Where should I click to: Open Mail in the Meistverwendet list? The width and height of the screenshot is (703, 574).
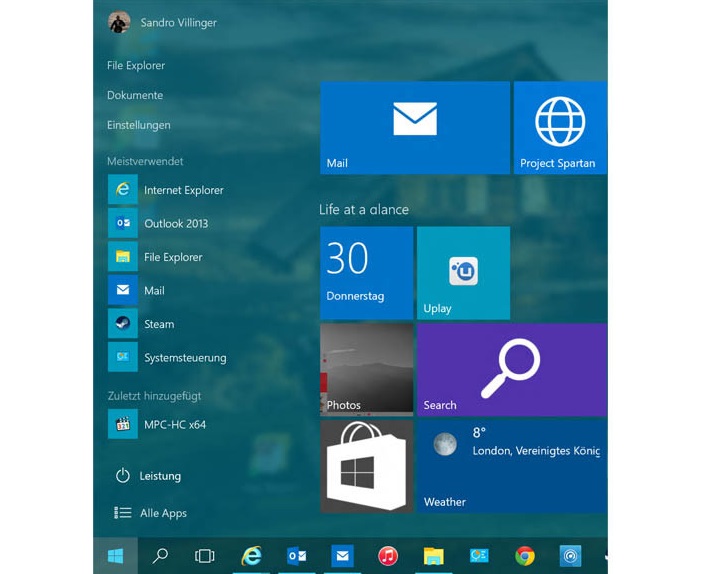pyautogui.click(x=137, y=290)
